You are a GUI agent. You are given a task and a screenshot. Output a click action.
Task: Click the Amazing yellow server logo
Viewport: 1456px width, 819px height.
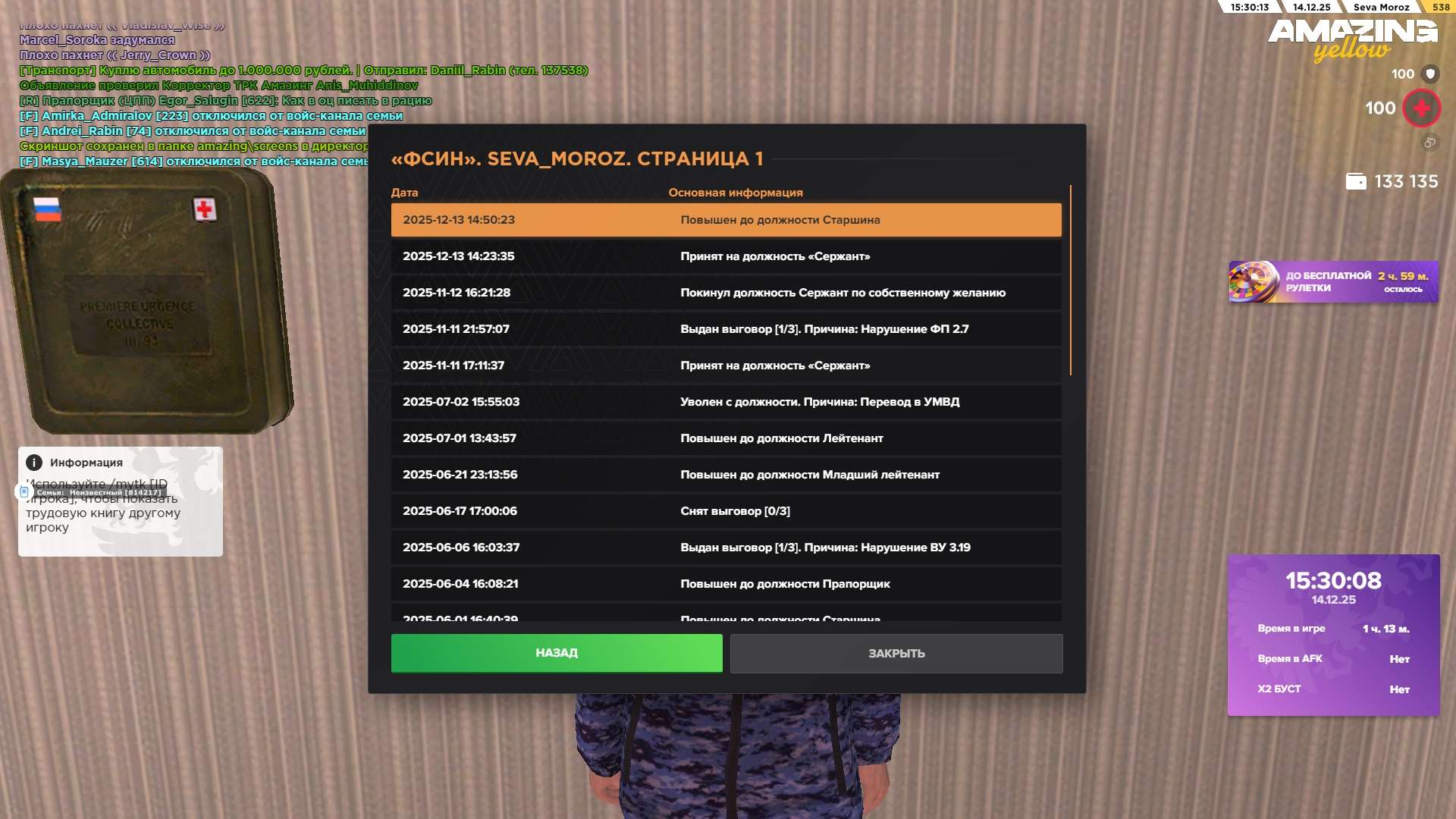pos(1352,39)
